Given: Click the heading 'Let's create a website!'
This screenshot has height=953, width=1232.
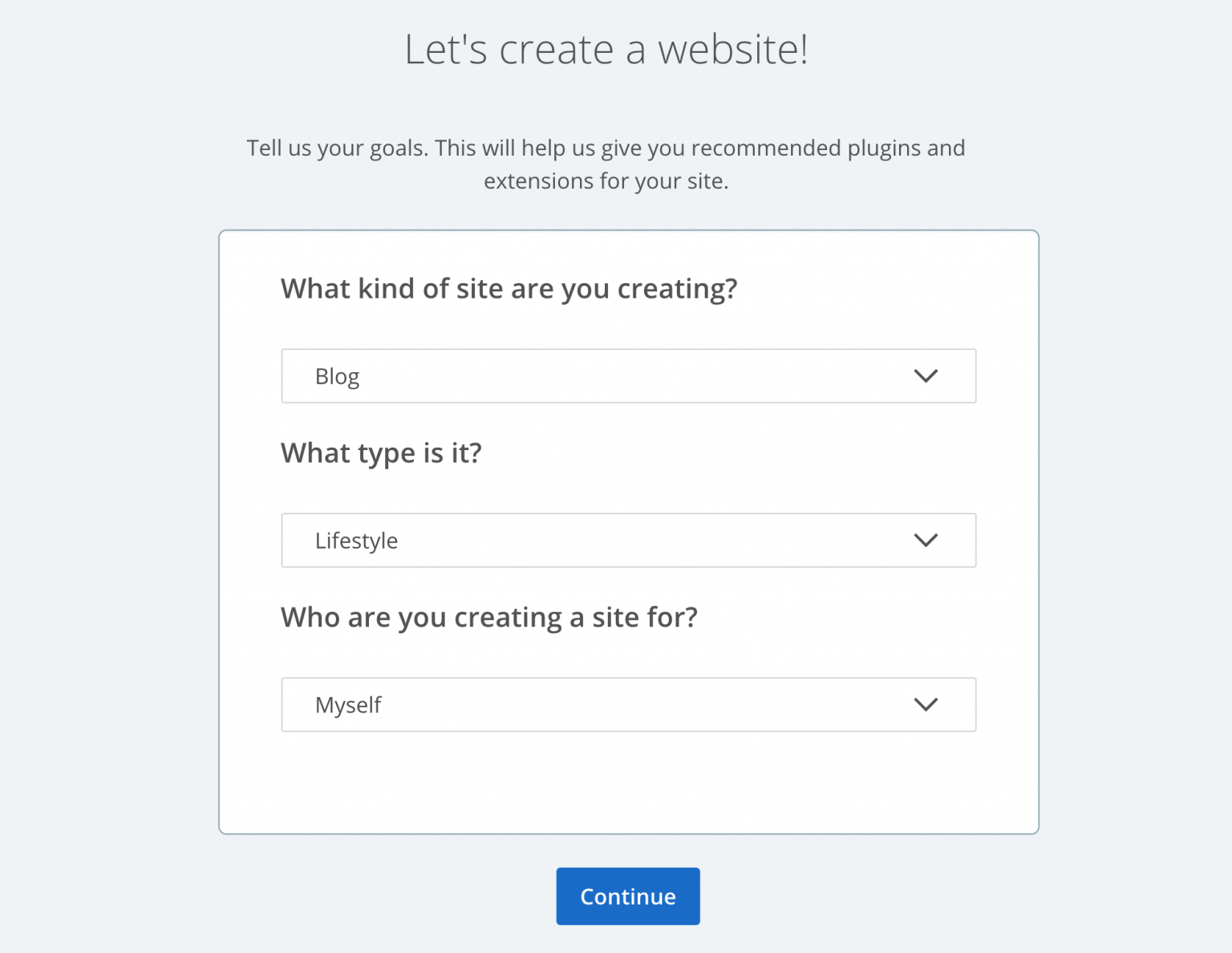Looking at the screenshot, I should click(x=607, y=49).
